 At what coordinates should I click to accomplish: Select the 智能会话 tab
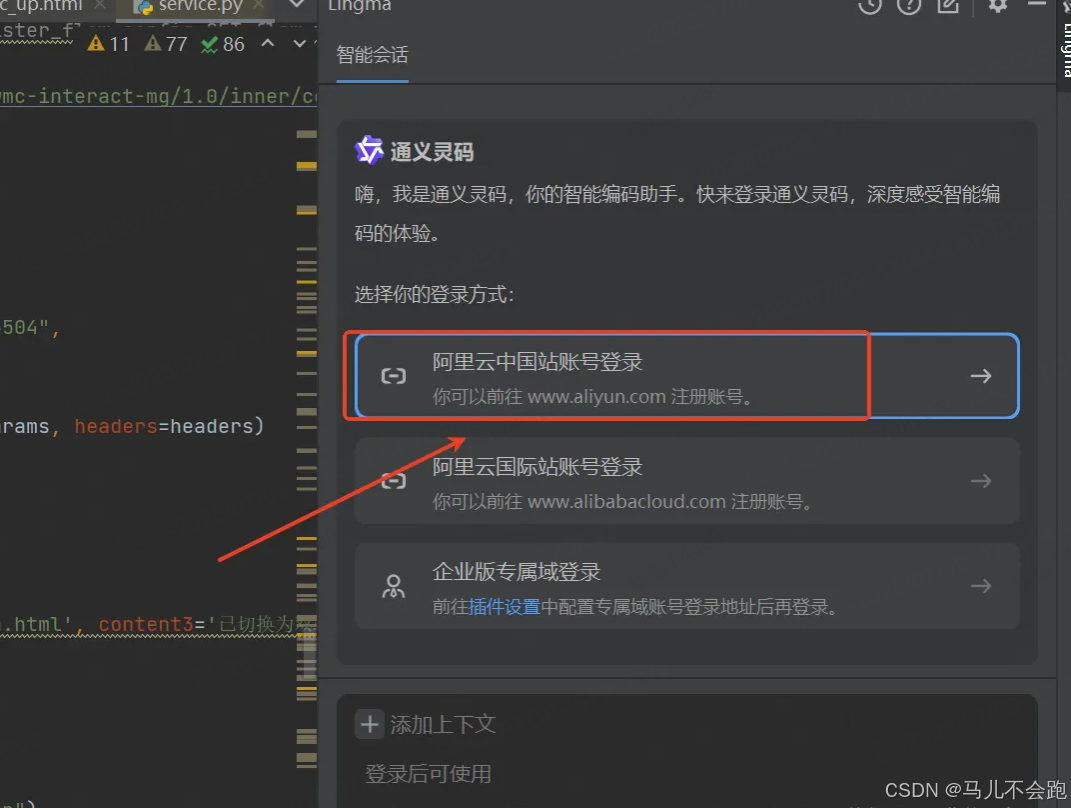372,55
